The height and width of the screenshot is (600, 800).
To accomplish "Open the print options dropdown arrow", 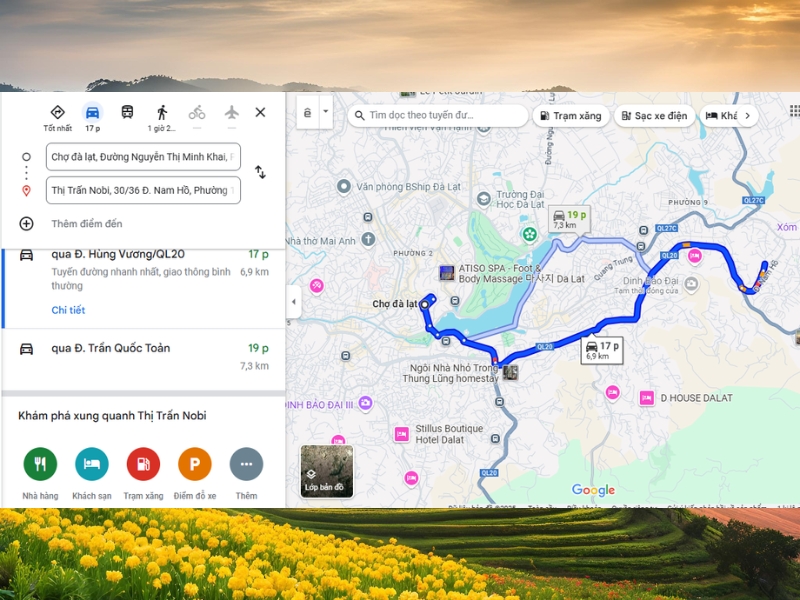I will [x=325, y=113].
